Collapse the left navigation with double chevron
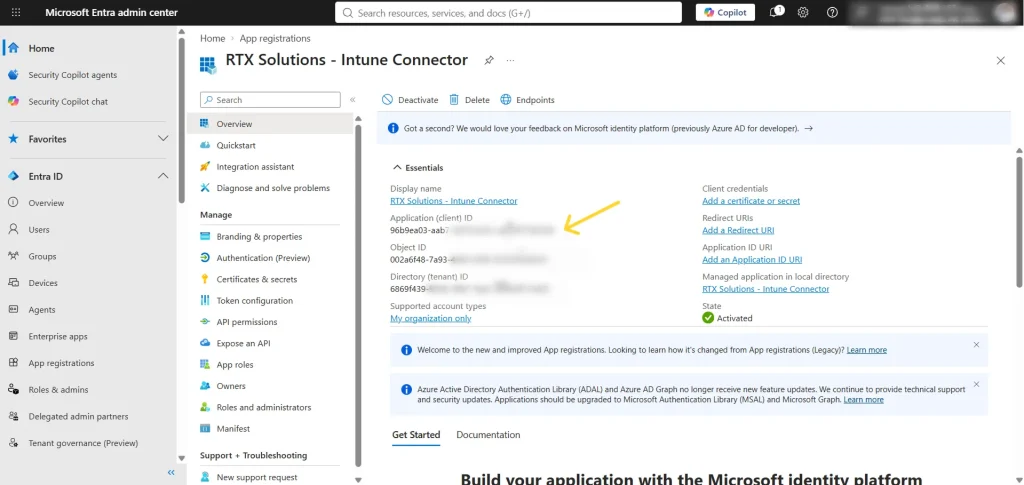 171,472
